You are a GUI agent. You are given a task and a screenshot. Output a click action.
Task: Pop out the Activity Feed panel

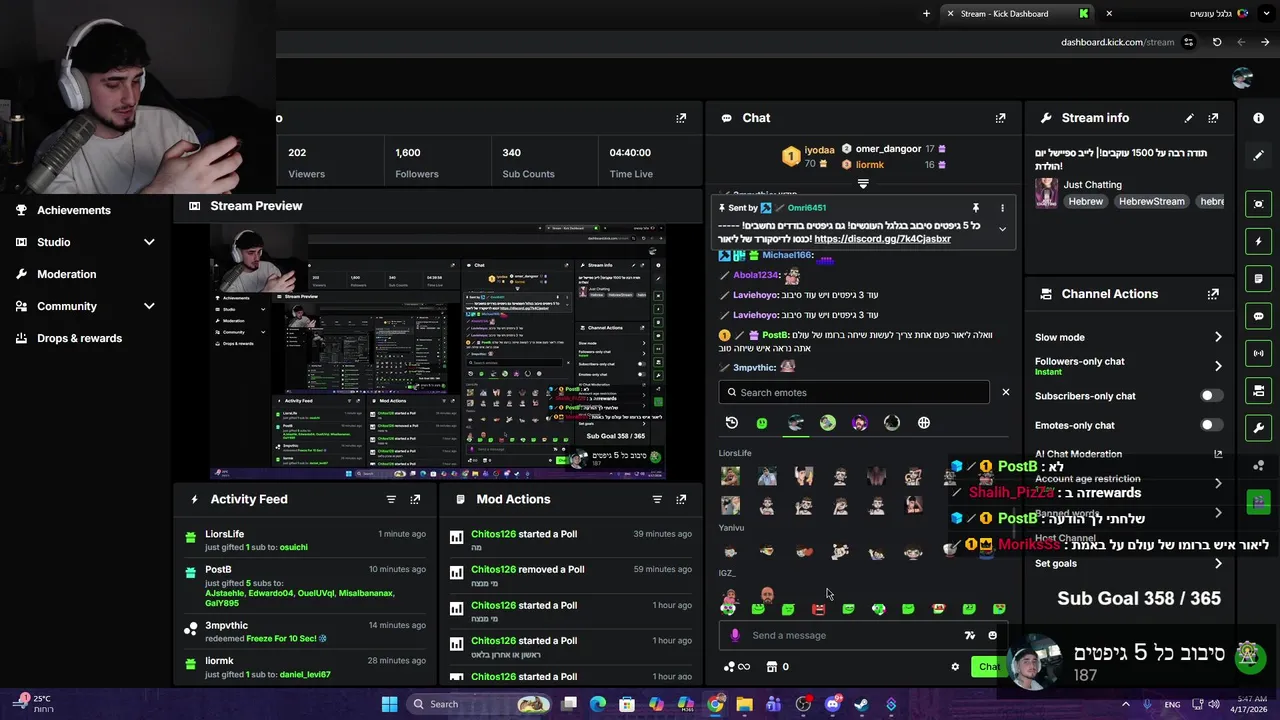coord(415,499)
